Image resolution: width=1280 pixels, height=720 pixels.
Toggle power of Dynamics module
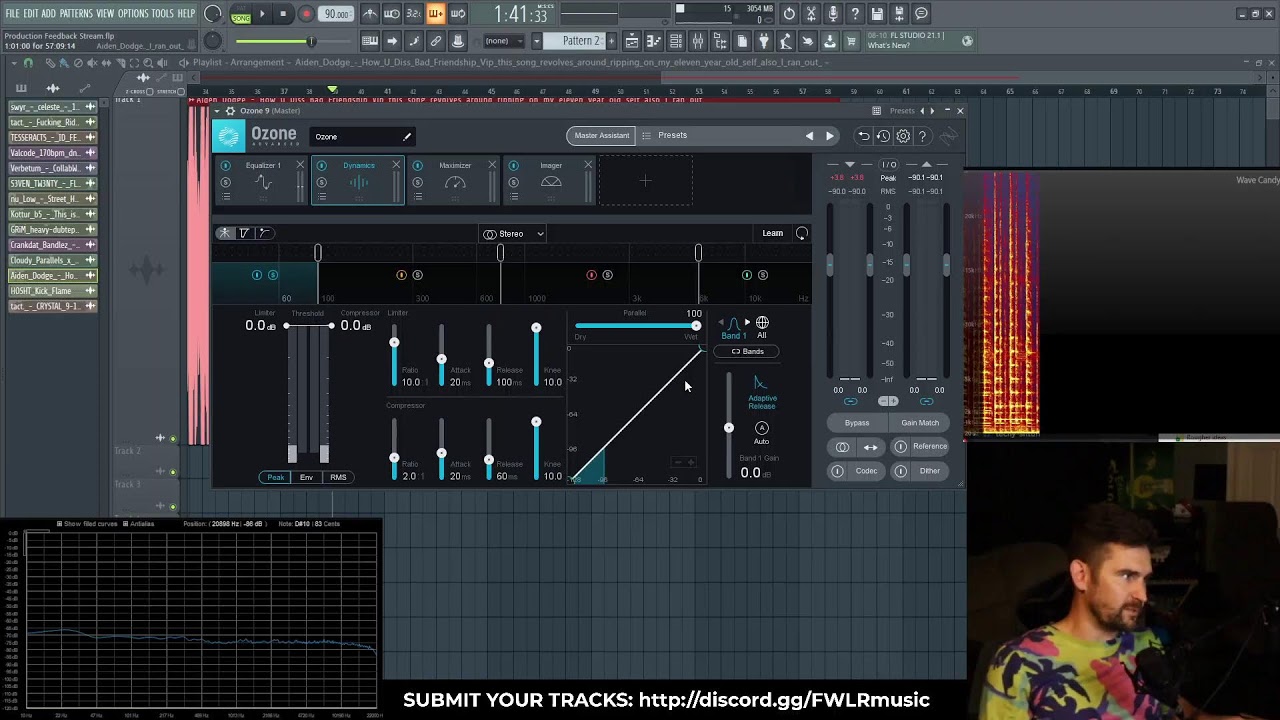pyautogui.click(x=321, y=165)
